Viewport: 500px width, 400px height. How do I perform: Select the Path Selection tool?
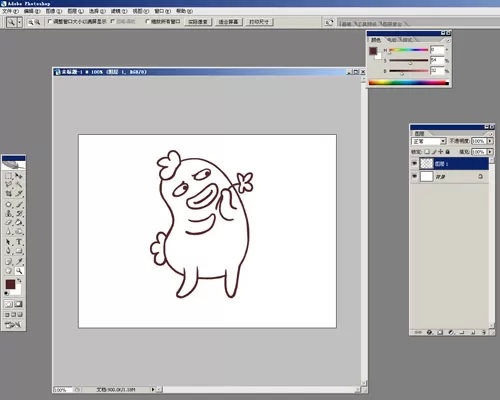pyautogui.click(x=9, y=242)
